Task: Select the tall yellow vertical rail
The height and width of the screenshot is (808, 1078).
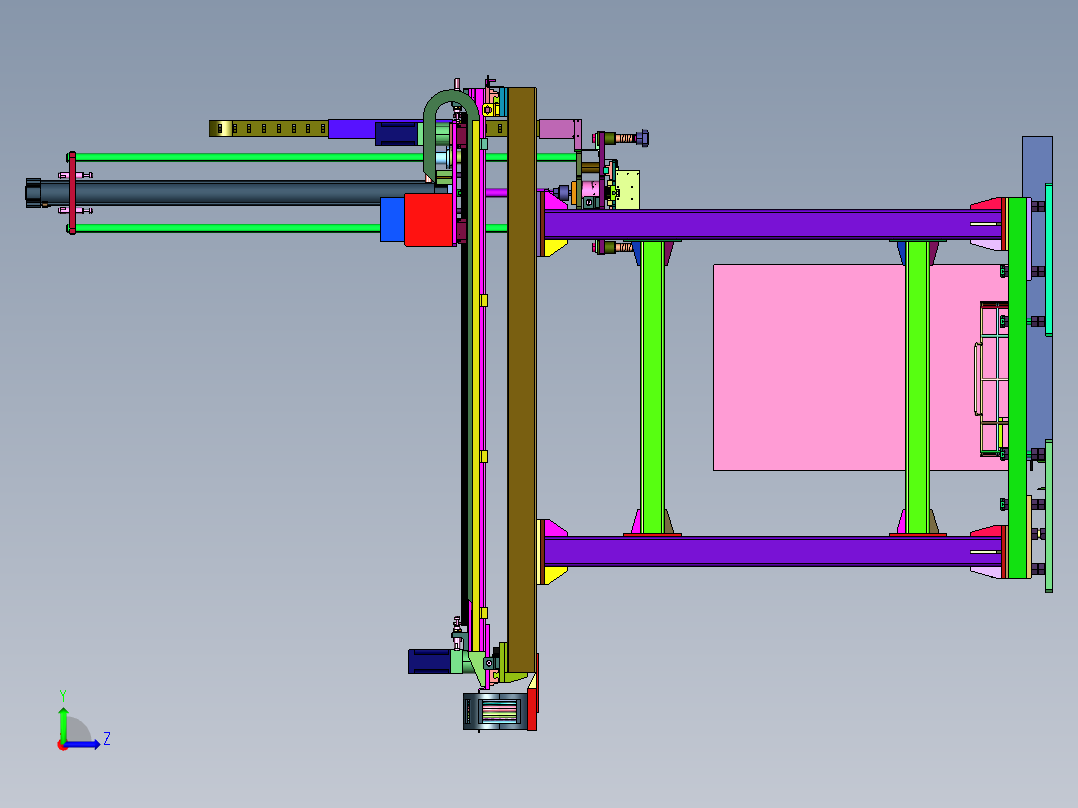Action: point(476,385)
